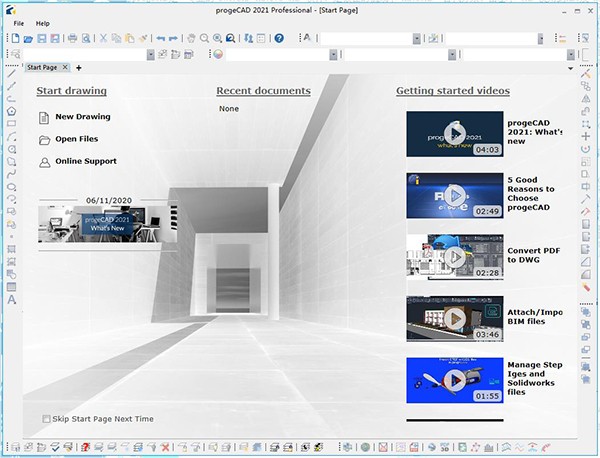Select the Text tool (A) in left toolbar
Screen dimensions: 600x458
point(11,299)
